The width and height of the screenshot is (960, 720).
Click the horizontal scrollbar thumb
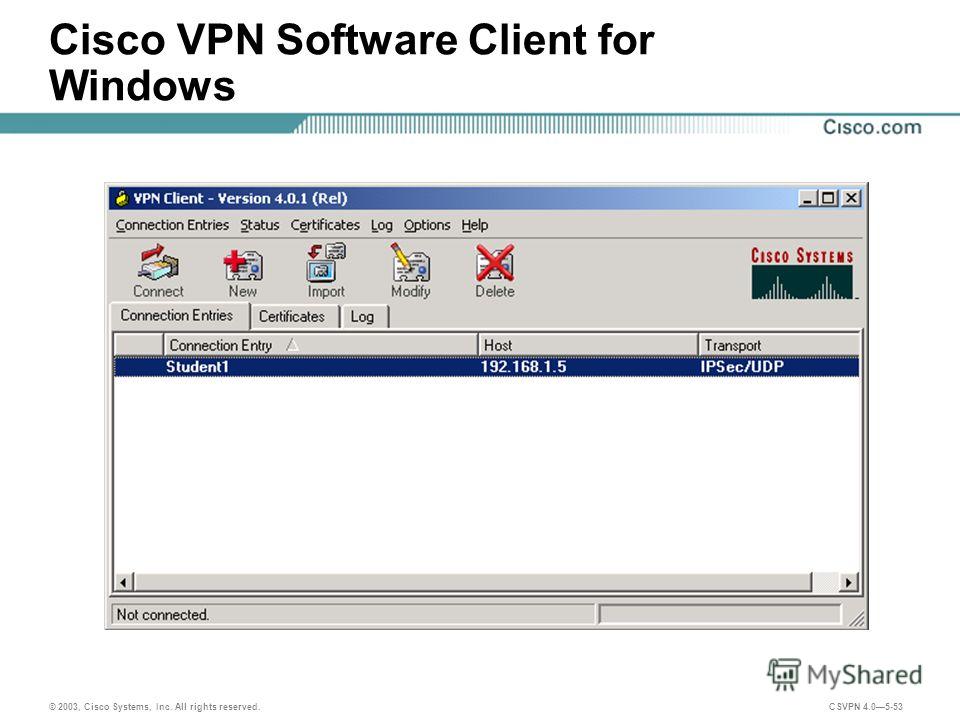coord(473,582)
